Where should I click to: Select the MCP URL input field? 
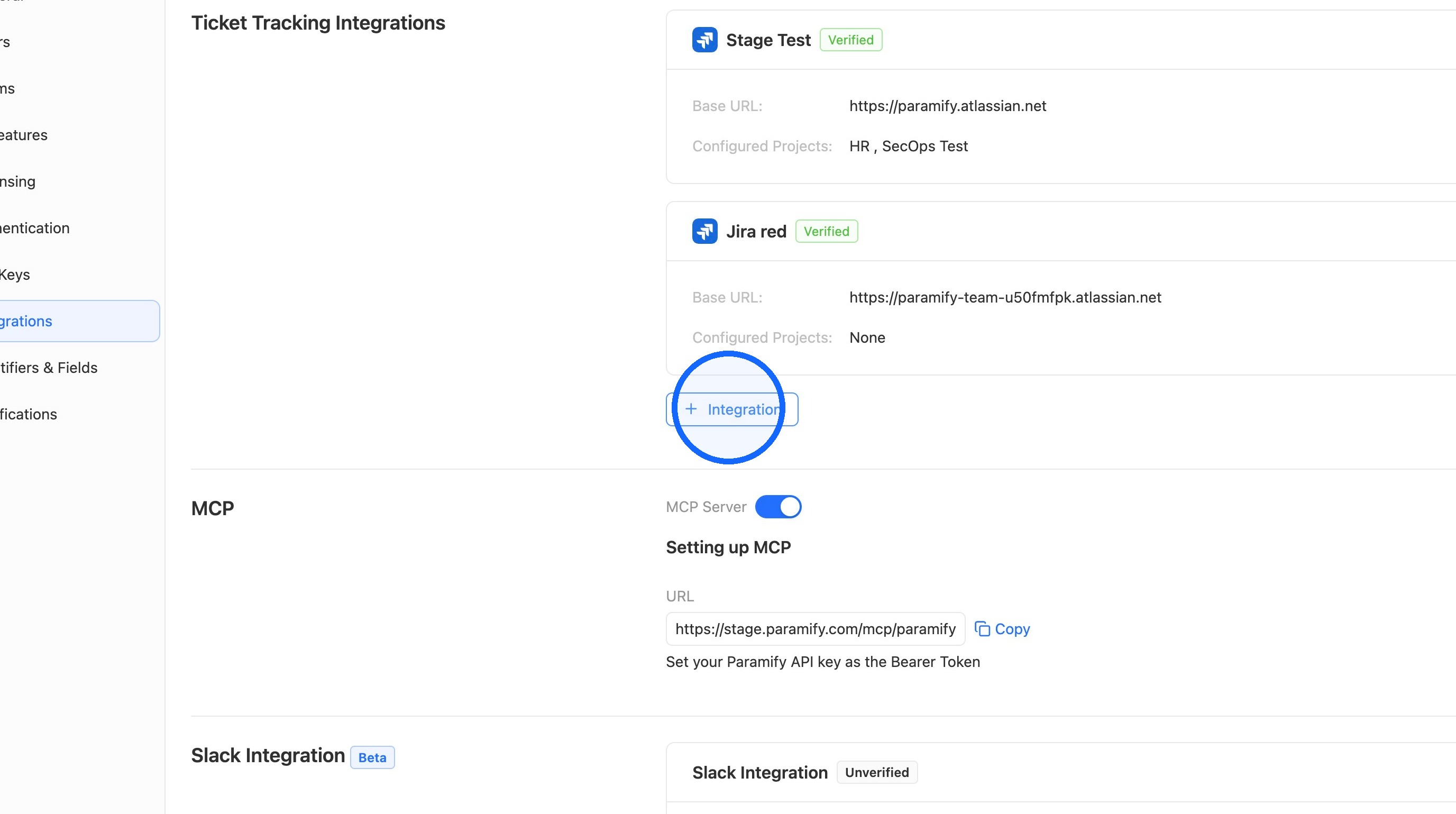(815, 628)
